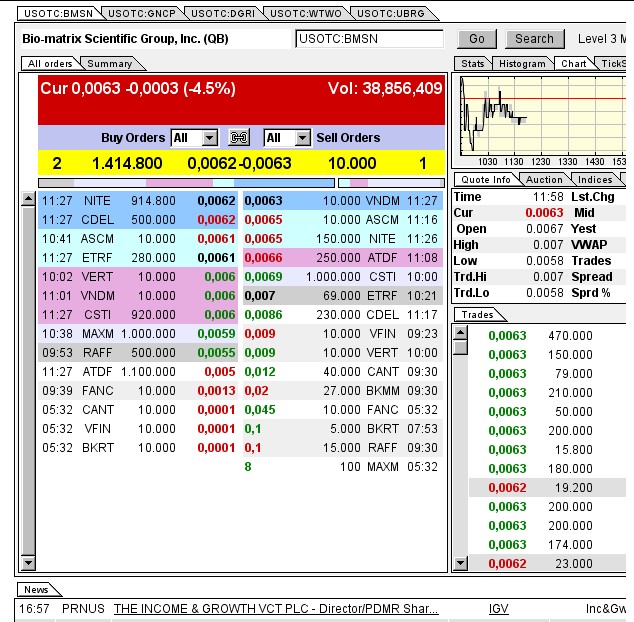Open the Histogram tab
The width and height of the screenshot is (634, 622).
pyautogui.click(x=522, y=63)
